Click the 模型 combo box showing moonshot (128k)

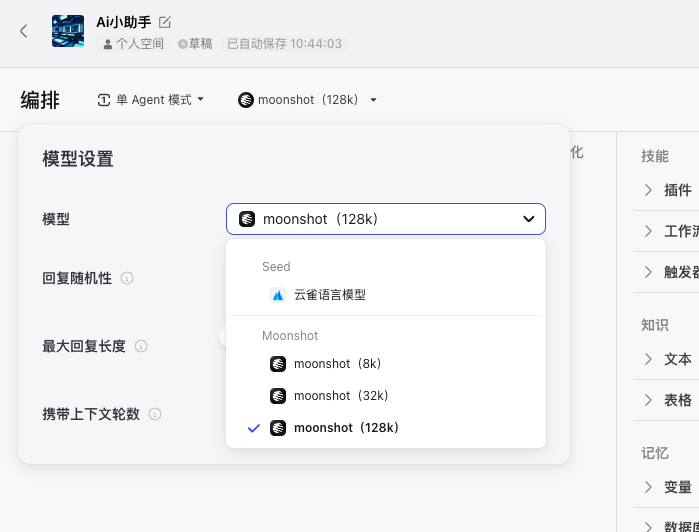386,219
